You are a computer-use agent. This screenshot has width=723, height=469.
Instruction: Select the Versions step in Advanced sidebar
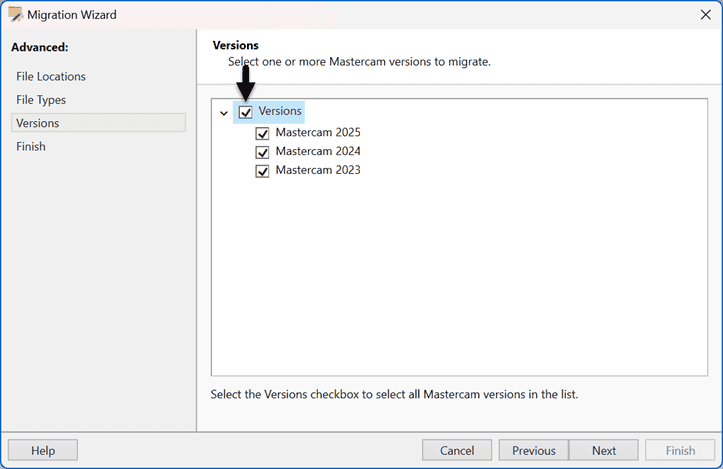(x=38, y=123)
